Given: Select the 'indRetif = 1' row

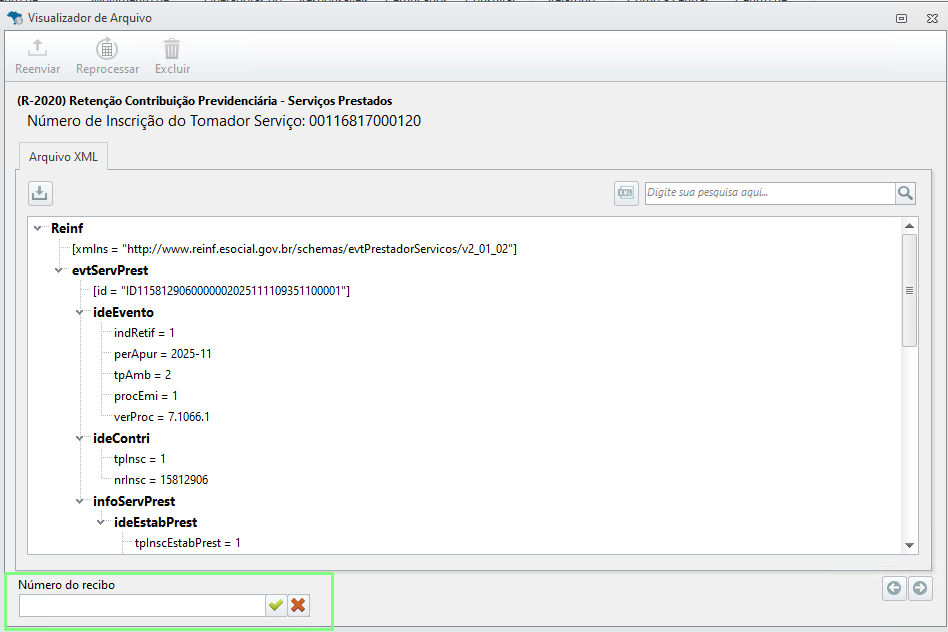Looking at the screenshot, I should pos(144,333).
